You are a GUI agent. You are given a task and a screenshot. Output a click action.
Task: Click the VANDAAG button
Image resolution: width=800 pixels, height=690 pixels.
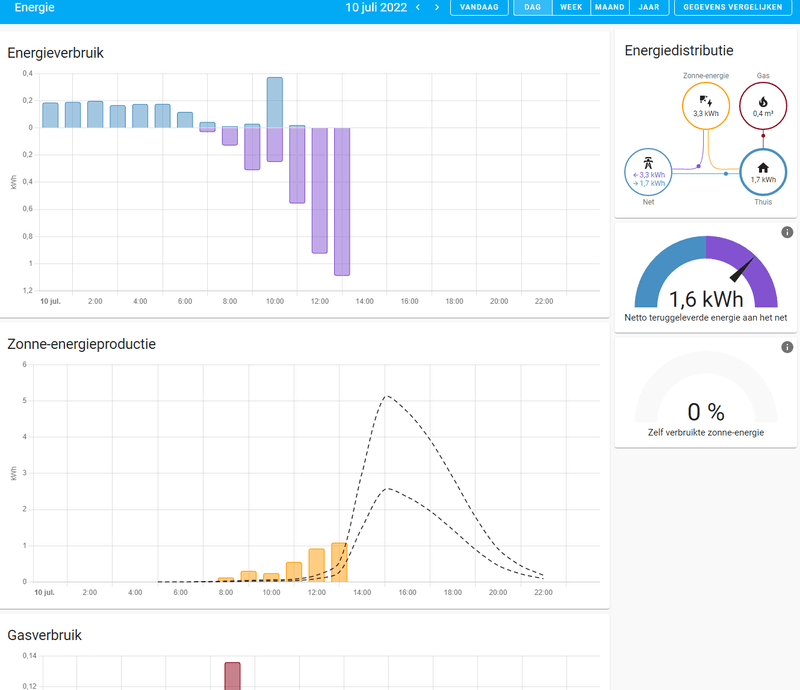[479, 7]
